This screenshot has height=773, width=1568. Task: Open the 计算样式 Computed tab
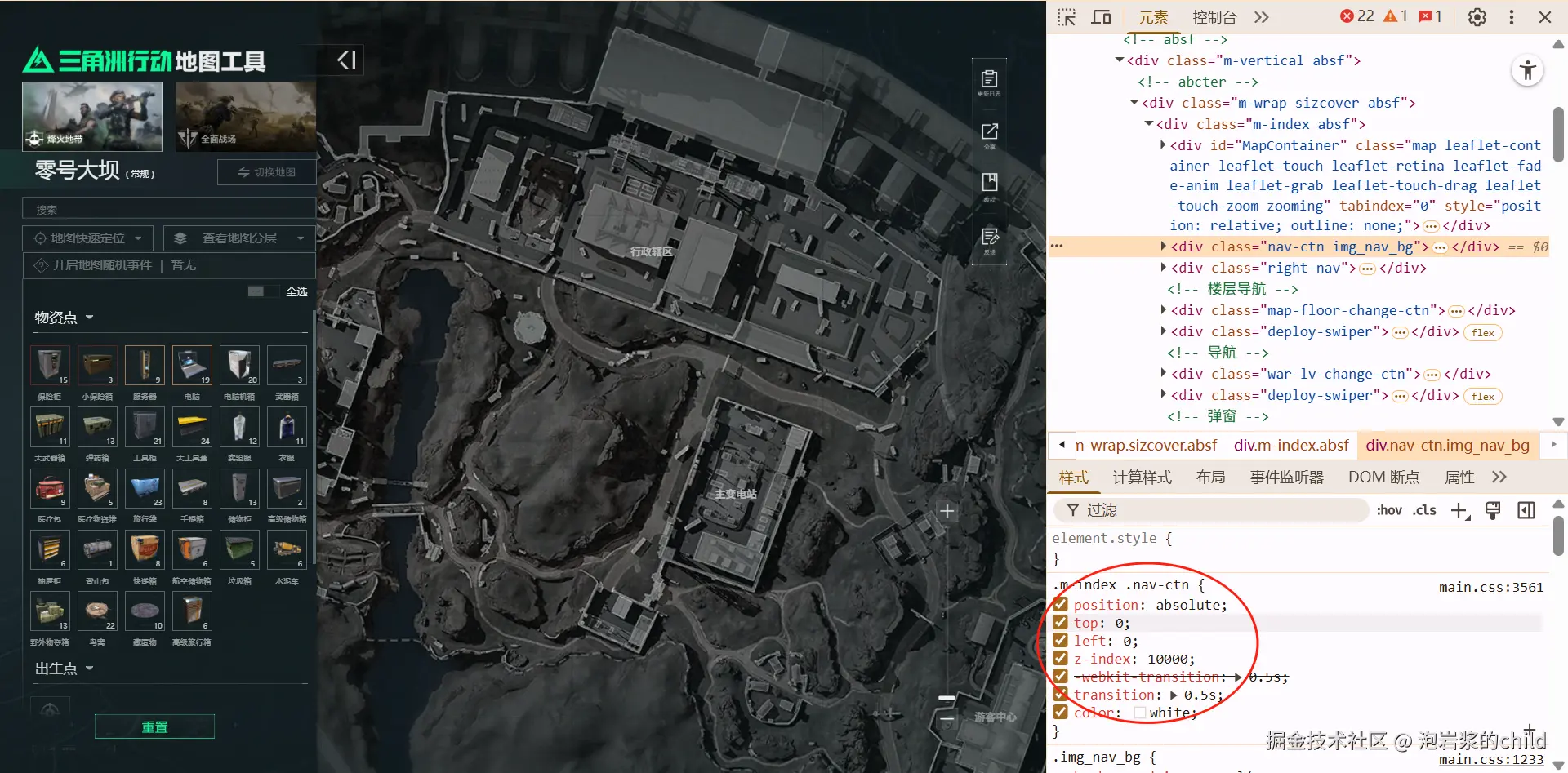(x=1142, y=478)
